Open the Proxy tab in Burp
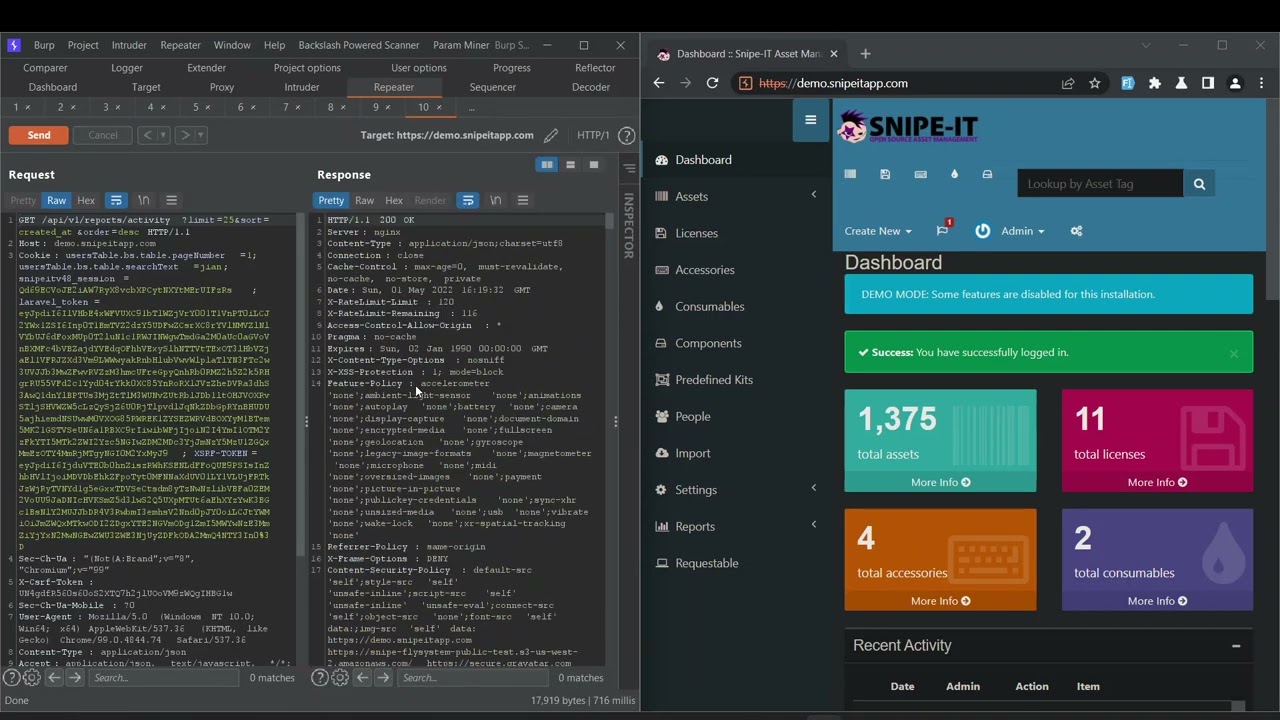 point(222,87)
